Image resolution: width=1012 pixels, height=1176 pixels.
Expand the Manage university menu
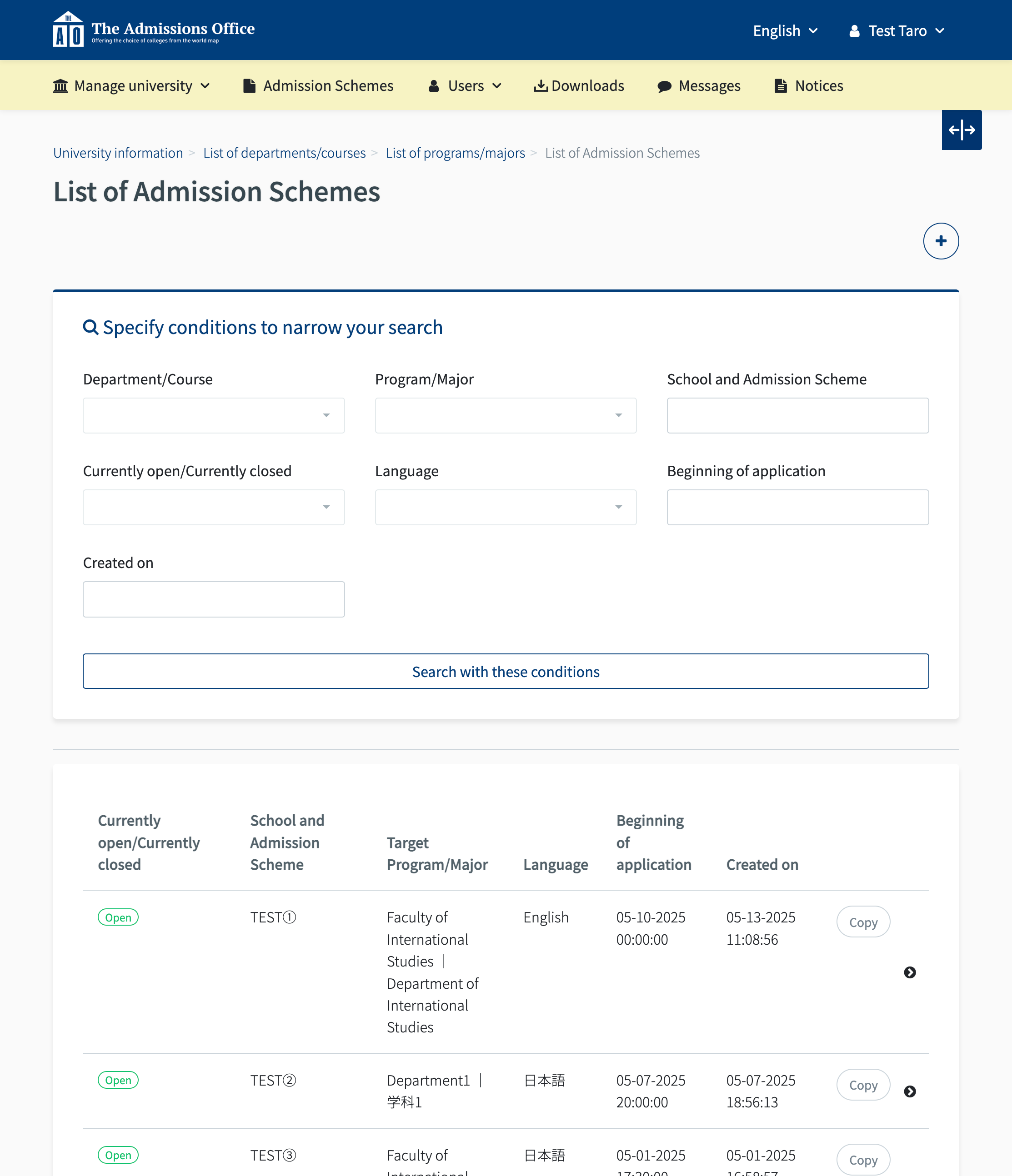[132, 86]
